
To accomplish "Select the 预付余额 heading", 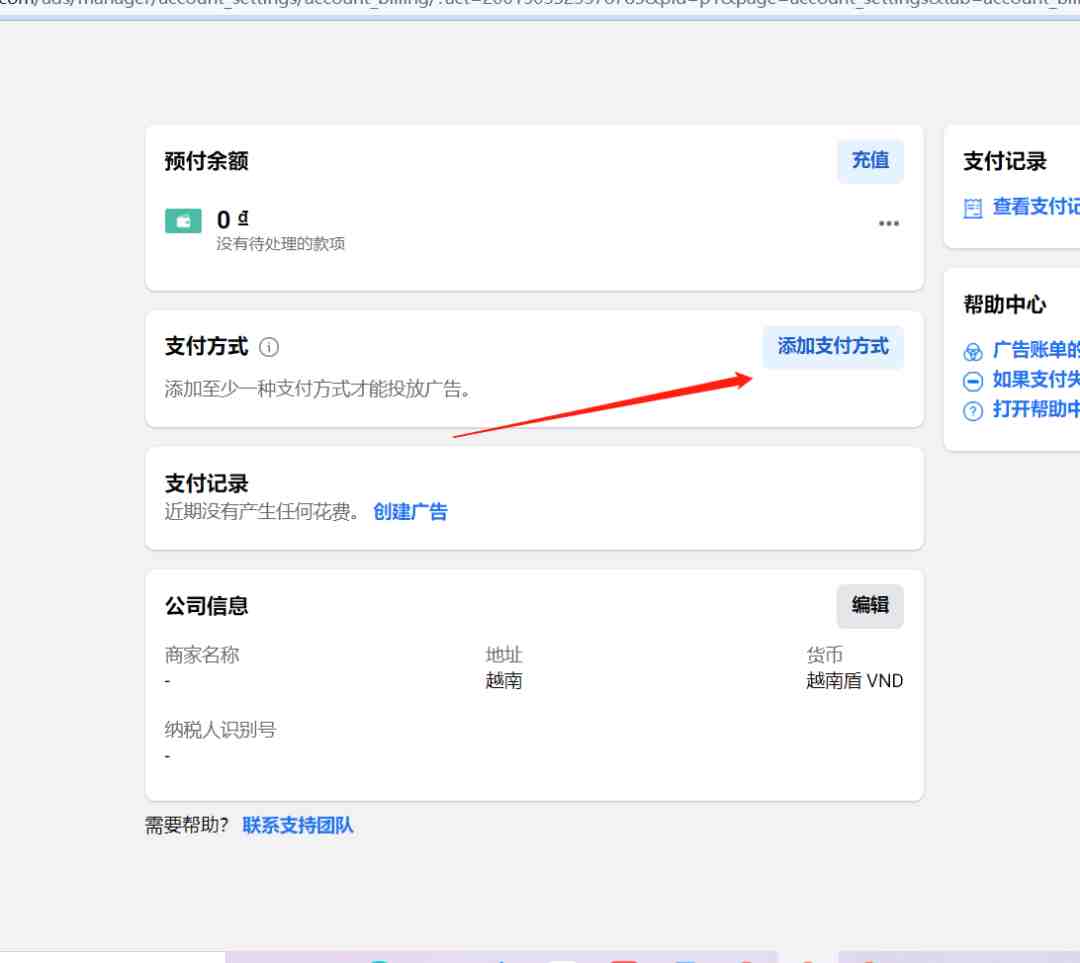I will coord(206,161).
